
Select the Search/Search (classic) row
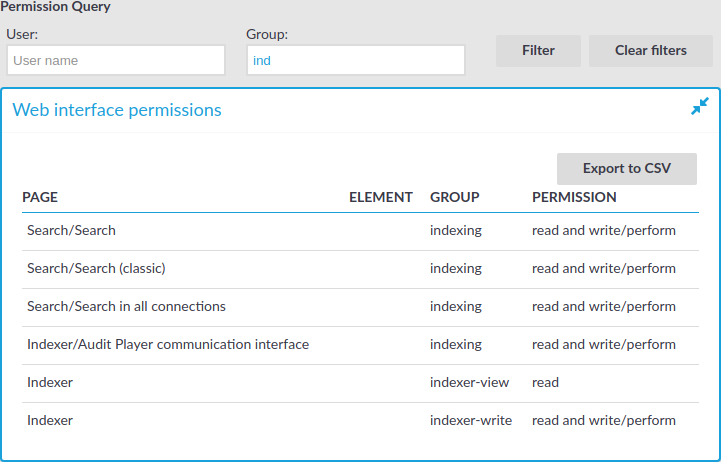click(x=360, y=270)
